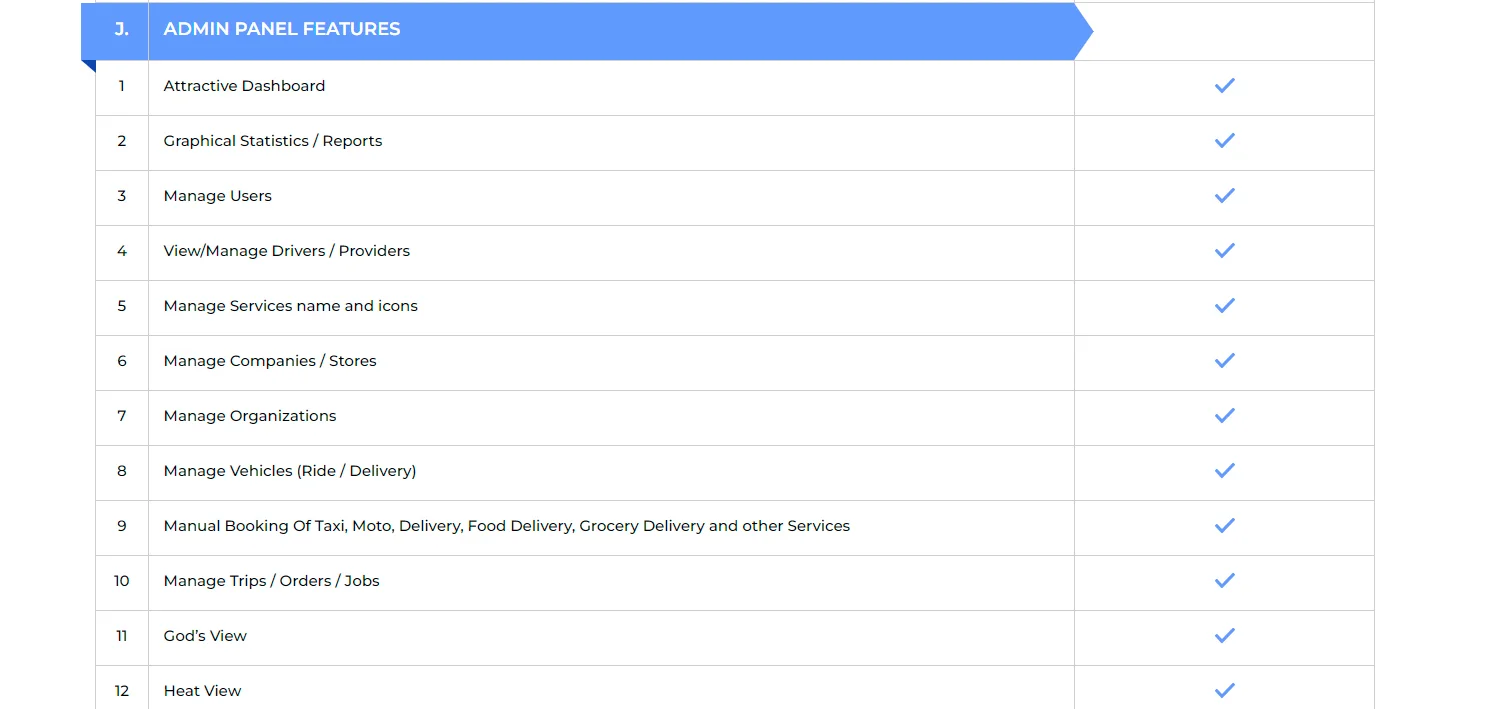Select the View/Manage Drivers / Providers checkmark
Image resolution: width=1495 pixels, height=709 pixels.
click(x=1224, y=251)
